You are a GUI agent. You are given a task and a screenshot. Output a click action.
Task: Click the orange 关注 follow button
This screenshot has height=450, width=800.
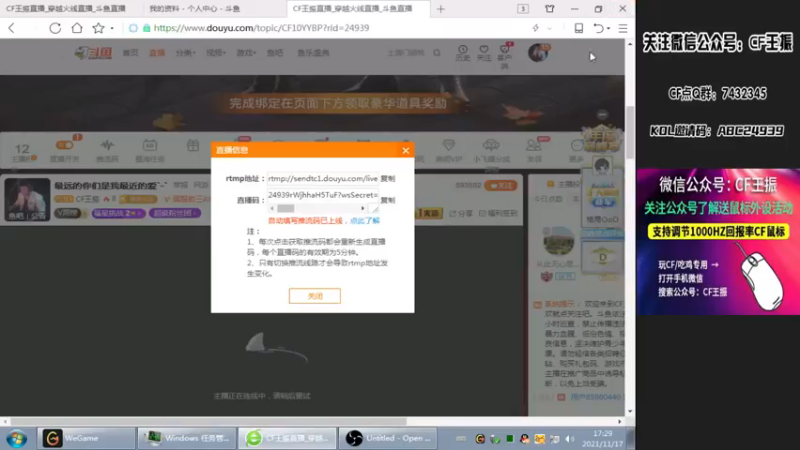(501, 185)
